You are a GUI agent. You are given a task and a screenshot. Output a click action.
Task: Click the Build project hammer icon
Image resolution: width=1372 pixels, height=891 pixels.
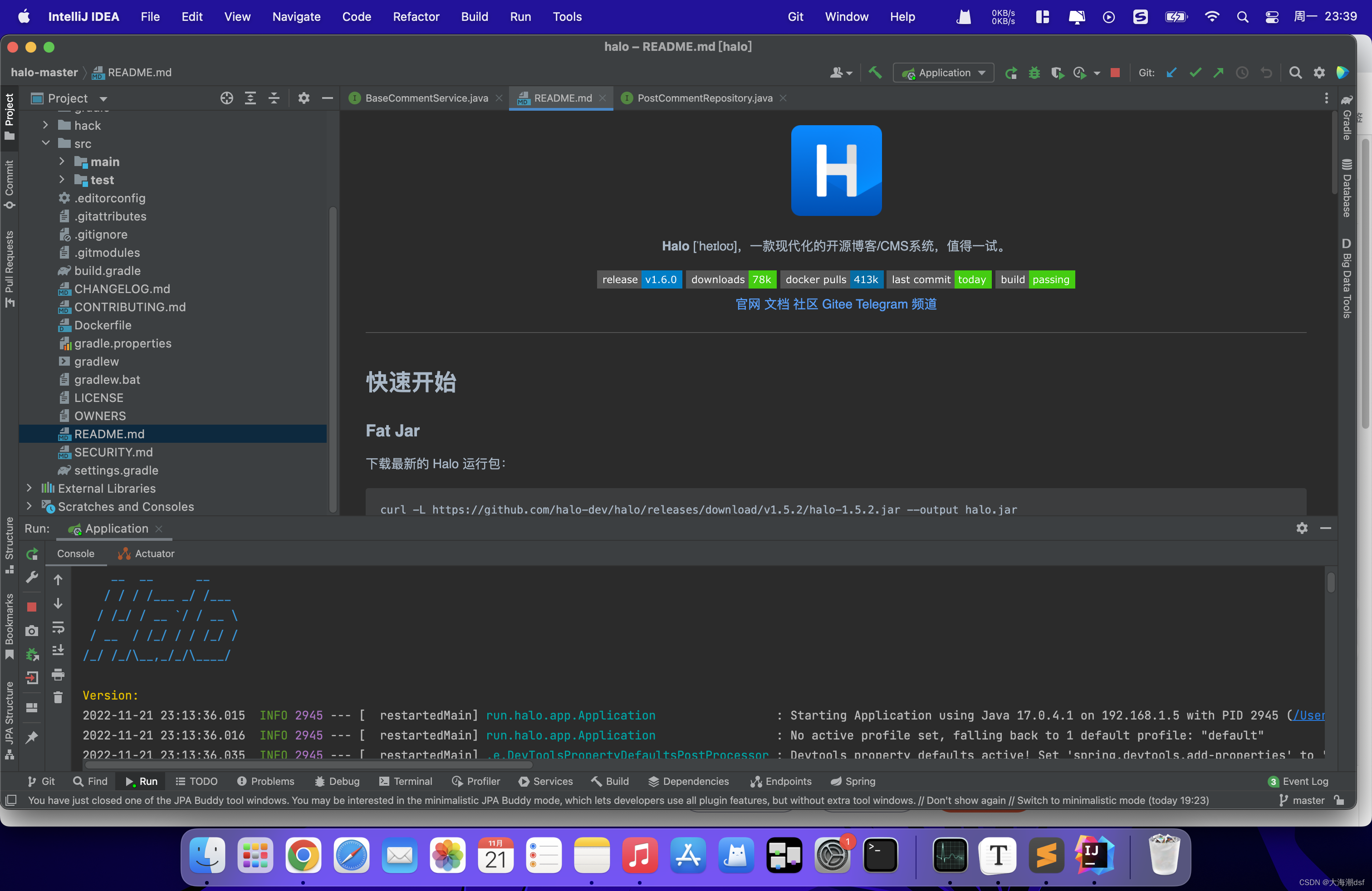(875, 73)
